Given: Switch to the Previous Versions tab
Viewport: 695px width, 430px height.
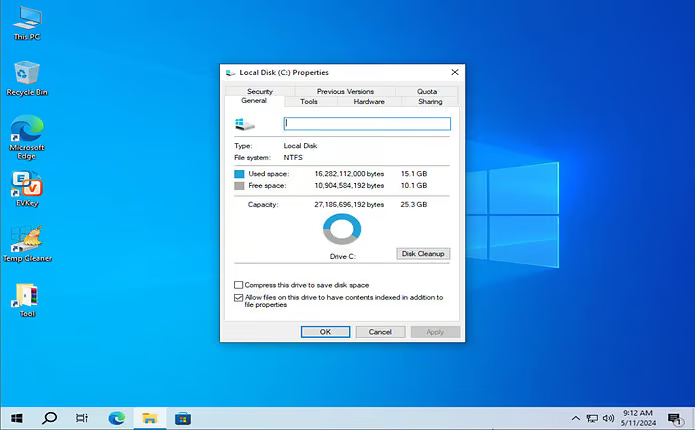Looking at the screenshot, I should [345, 91].
